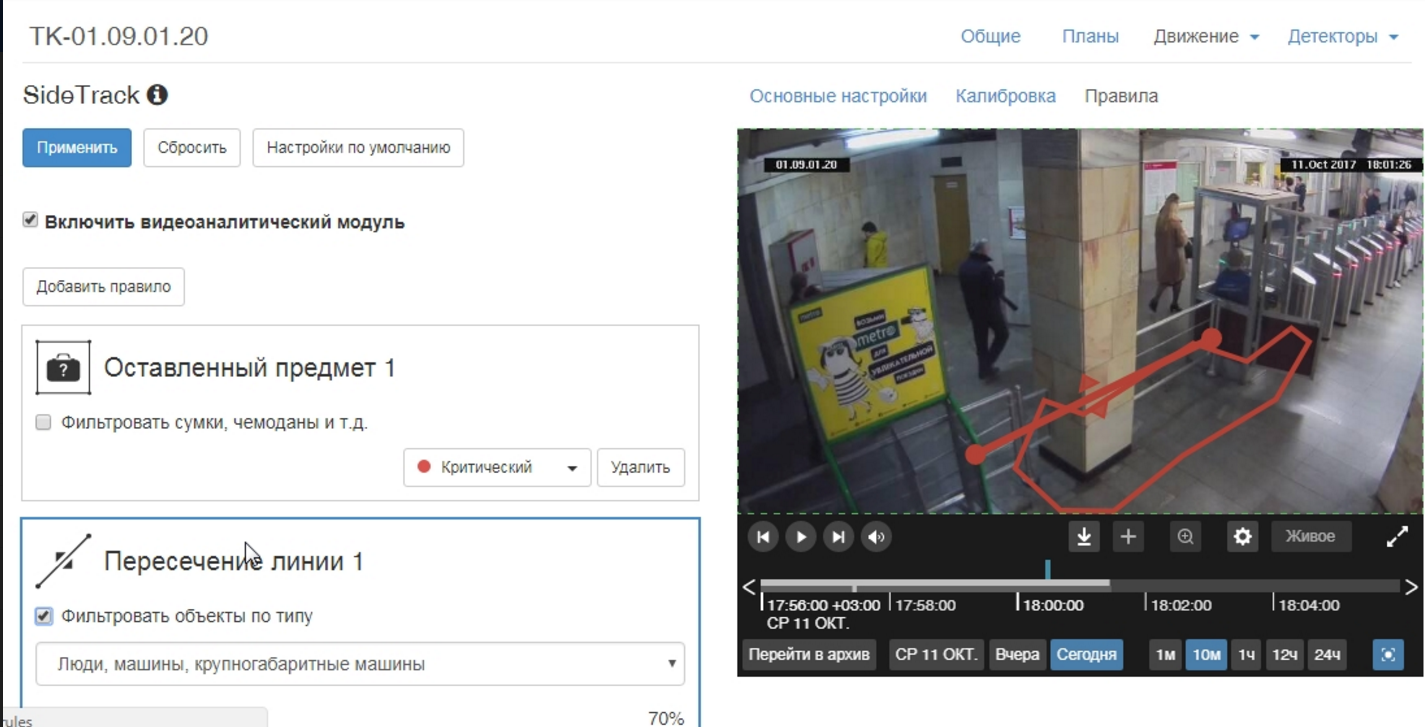The image size is (1425, 727).
Task: Activate the zoom magnifier in player
Action: coord(1185,537)
